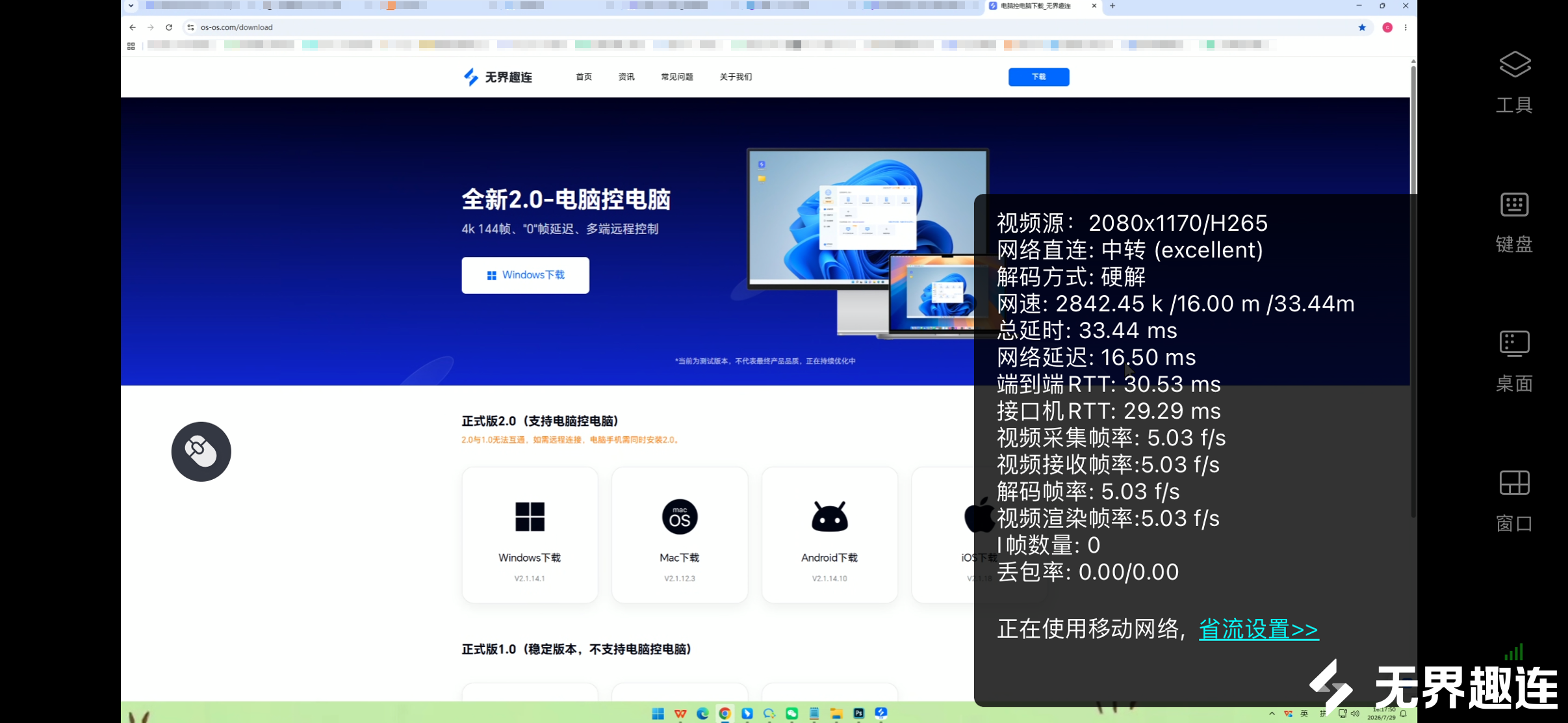The height and width of the screenshot is (723, 1568).
Task: Click the green signal strength bars
Action: [1514, 651]
